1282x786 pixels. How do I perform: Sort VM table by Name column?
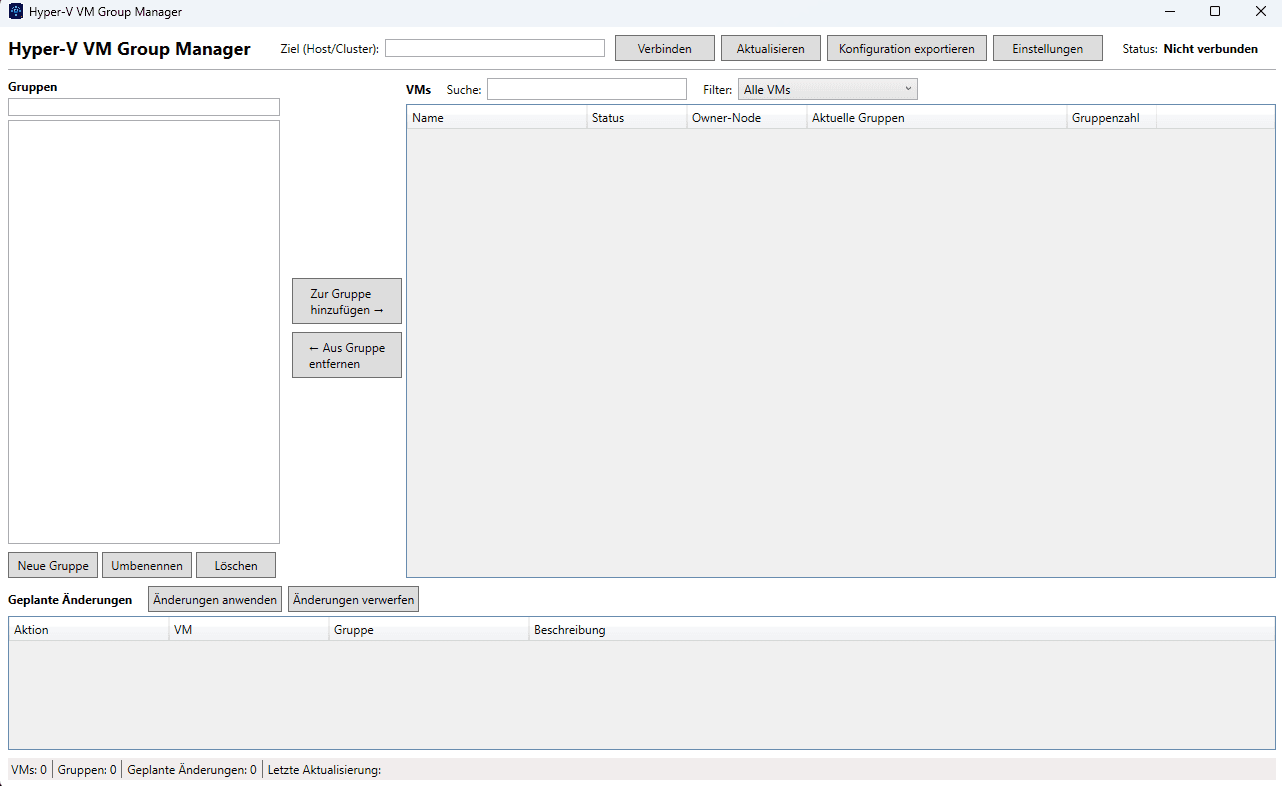click(x=497, y=118)
